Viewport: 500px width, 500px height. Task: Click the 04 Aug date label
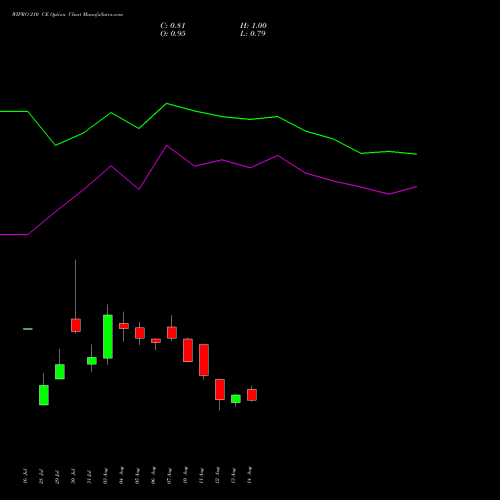(x=121, y=476)
